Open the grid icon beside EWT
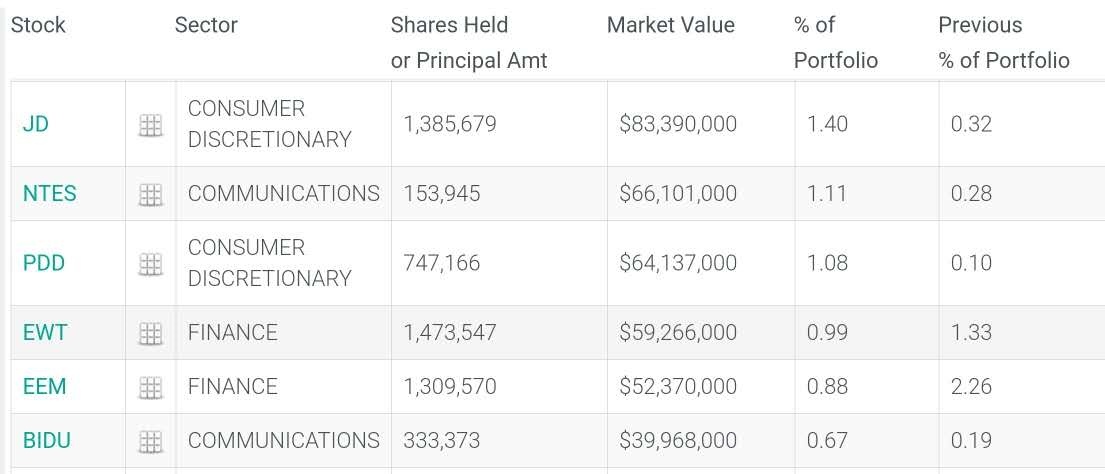The image size is (1105, 474). coord(150,333)
